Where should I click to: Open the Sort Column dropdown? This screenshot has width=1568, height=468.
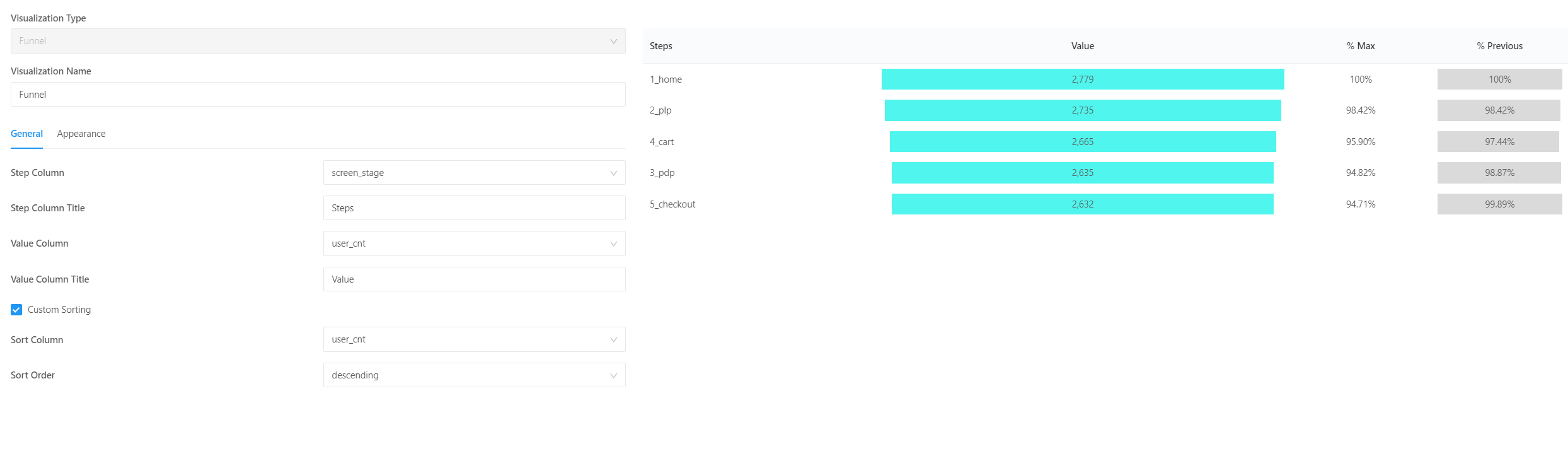474,339
